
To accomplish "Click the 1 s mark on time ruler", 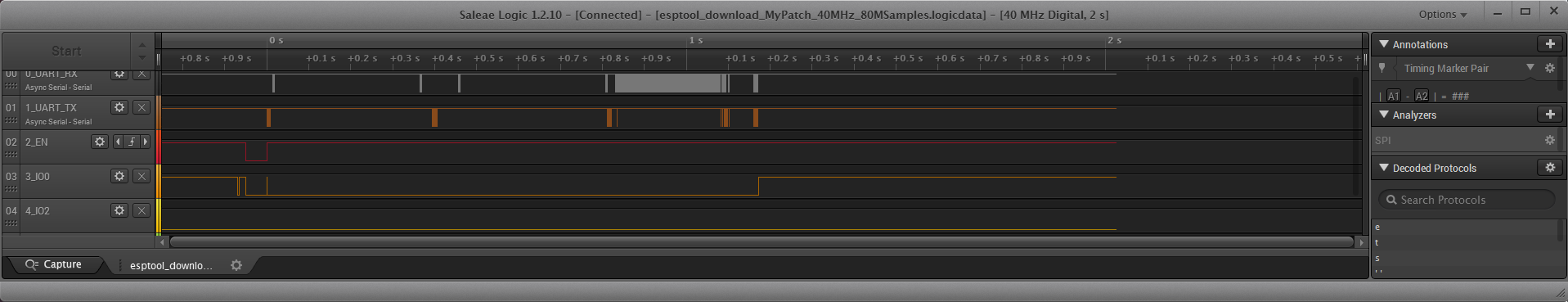I will tap(696, 40).
